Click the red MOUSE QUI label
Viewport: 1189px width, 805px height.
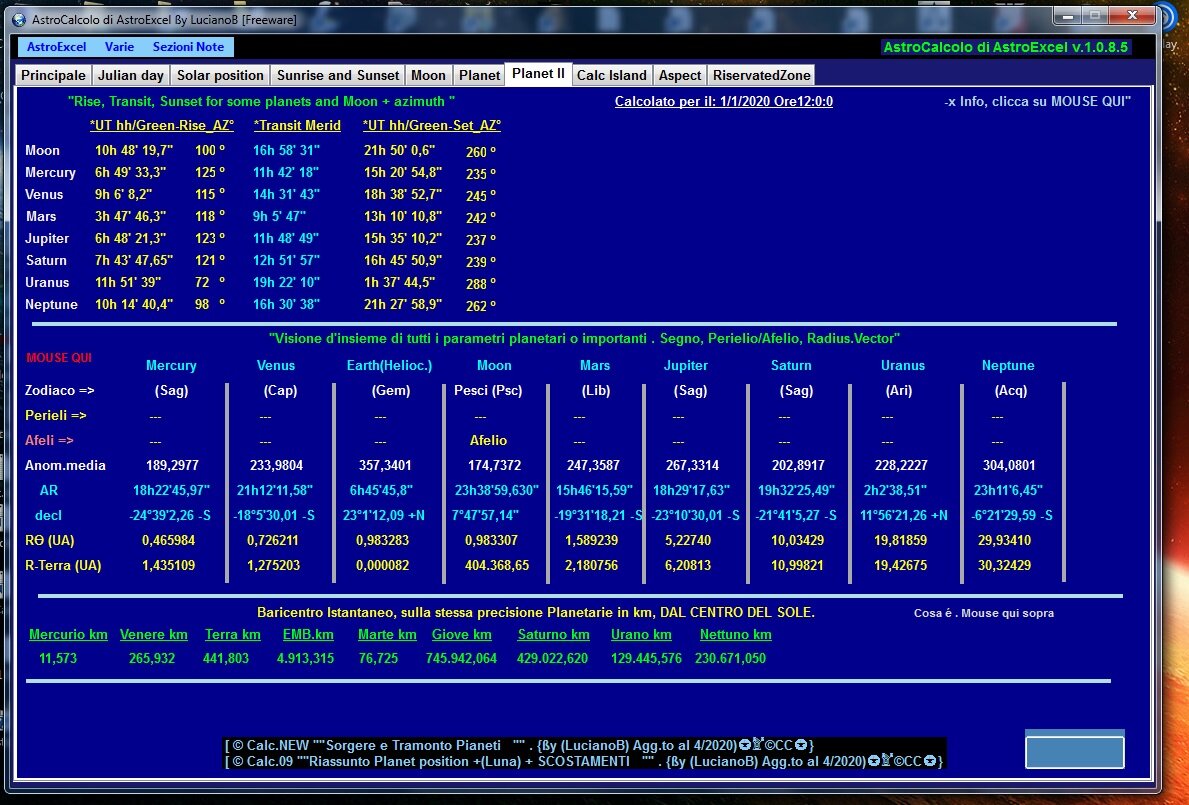[59, 358]
